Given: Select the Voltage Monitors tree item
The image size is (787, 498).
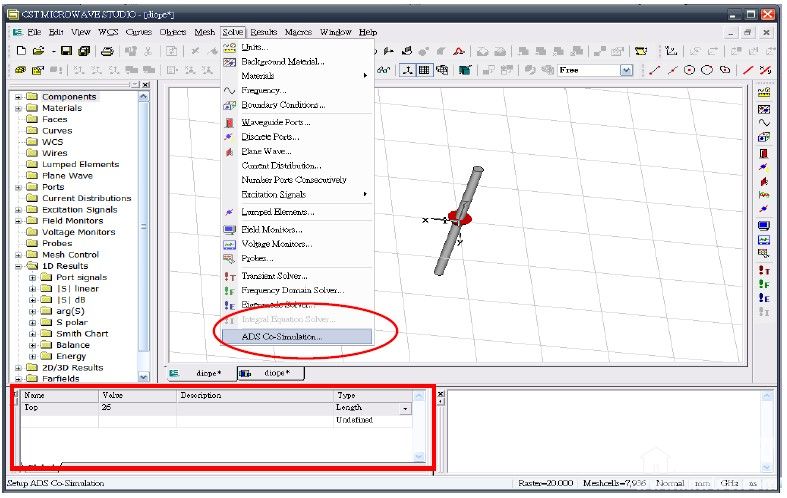Looking at the screenshot, I should (79, 232).
